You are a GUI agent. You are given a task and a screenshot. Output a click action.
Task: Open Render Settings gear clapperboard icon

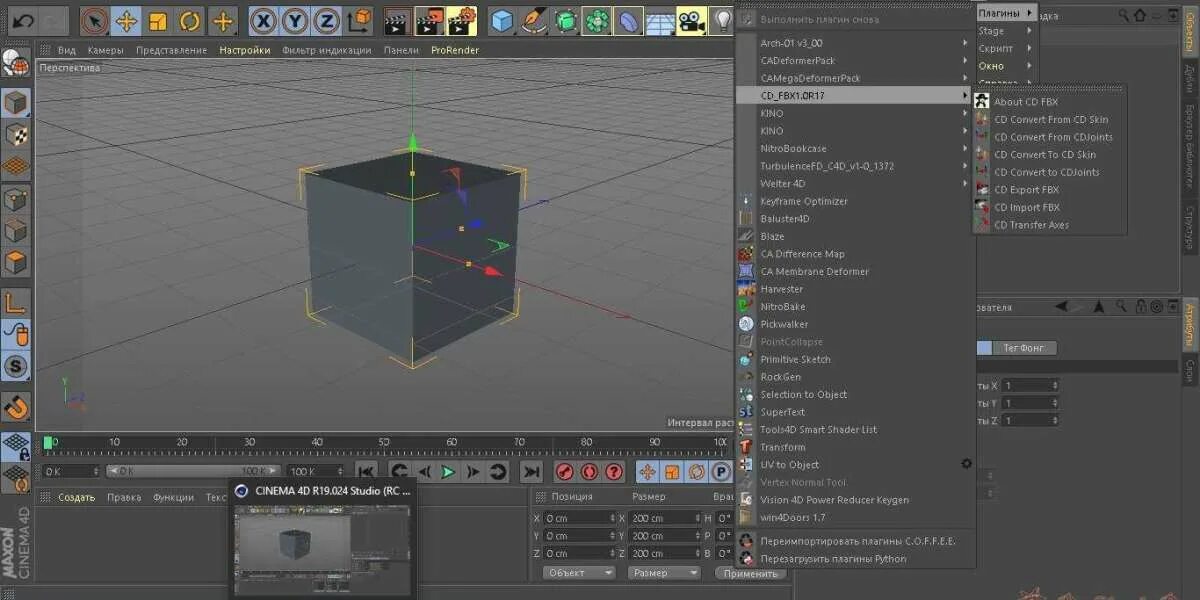pyautogui.click(x=462, y=20)
